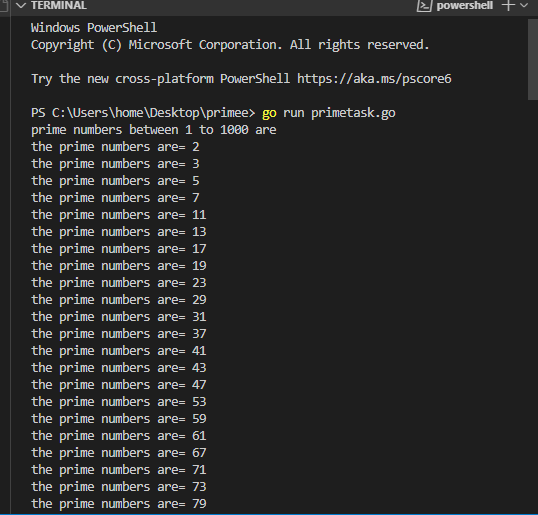Screen dimensions: 538x515
Task: Click output line 'the prime numbers are= 7'
Action: 115,198
